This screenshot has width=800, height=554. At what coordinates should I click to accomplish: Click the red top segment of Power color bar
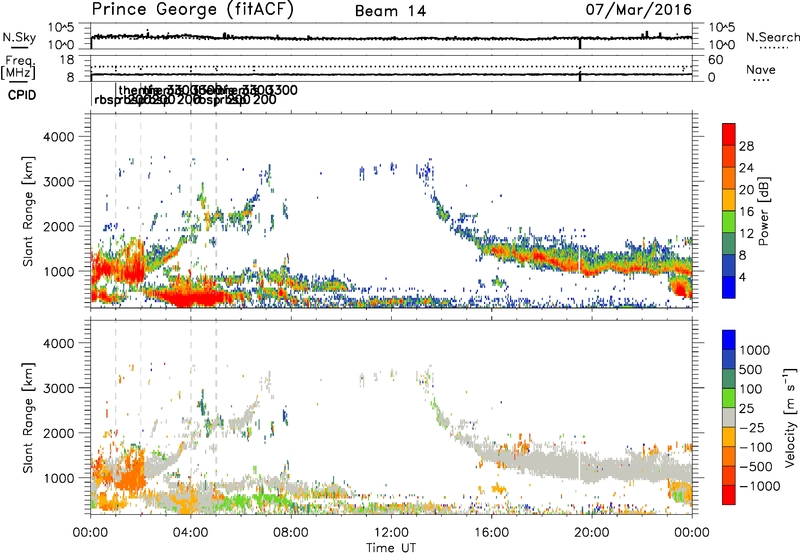coord(729,134)
